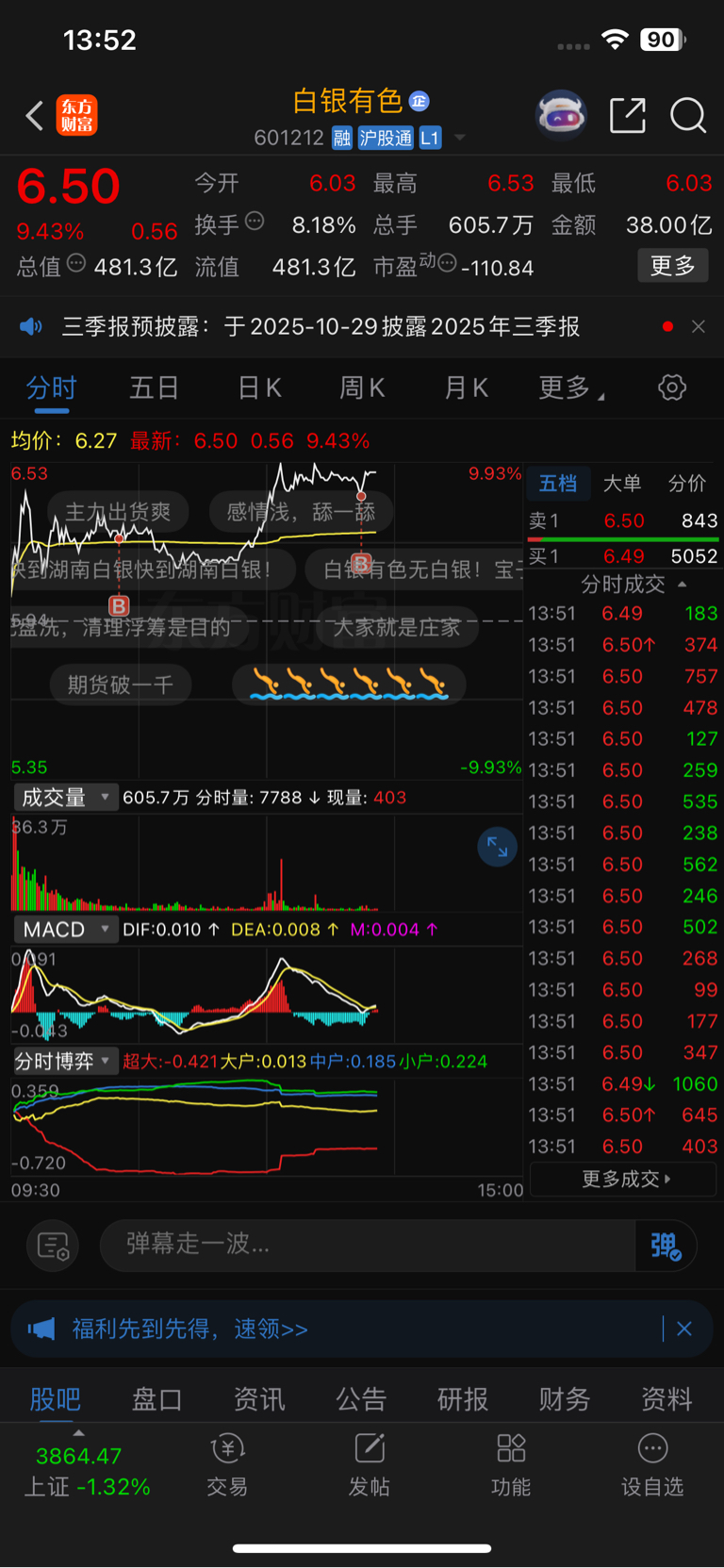Tap the Wi-Fi status icon

pyautogui.click(x=615, y=39)
